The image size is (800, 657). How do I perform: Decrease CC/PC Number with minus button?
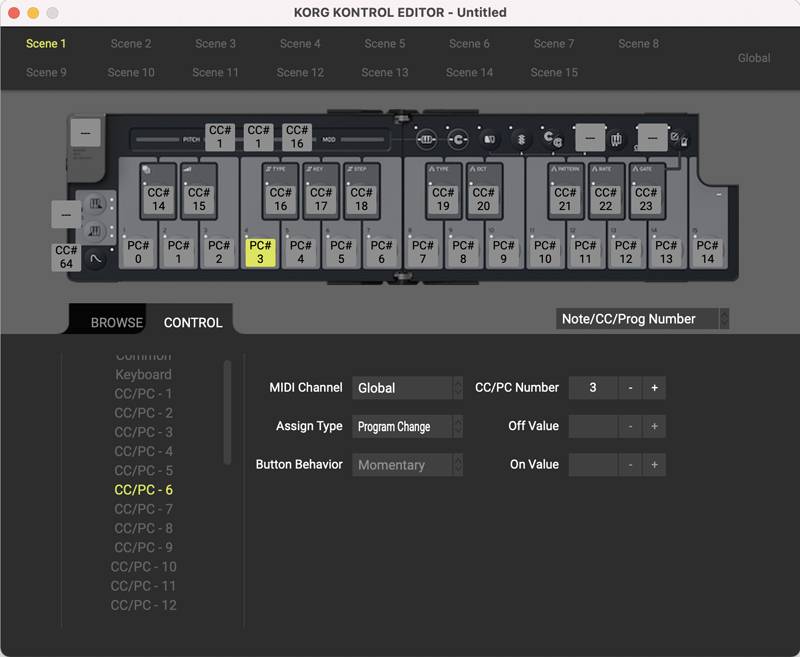tap(630, 388)
